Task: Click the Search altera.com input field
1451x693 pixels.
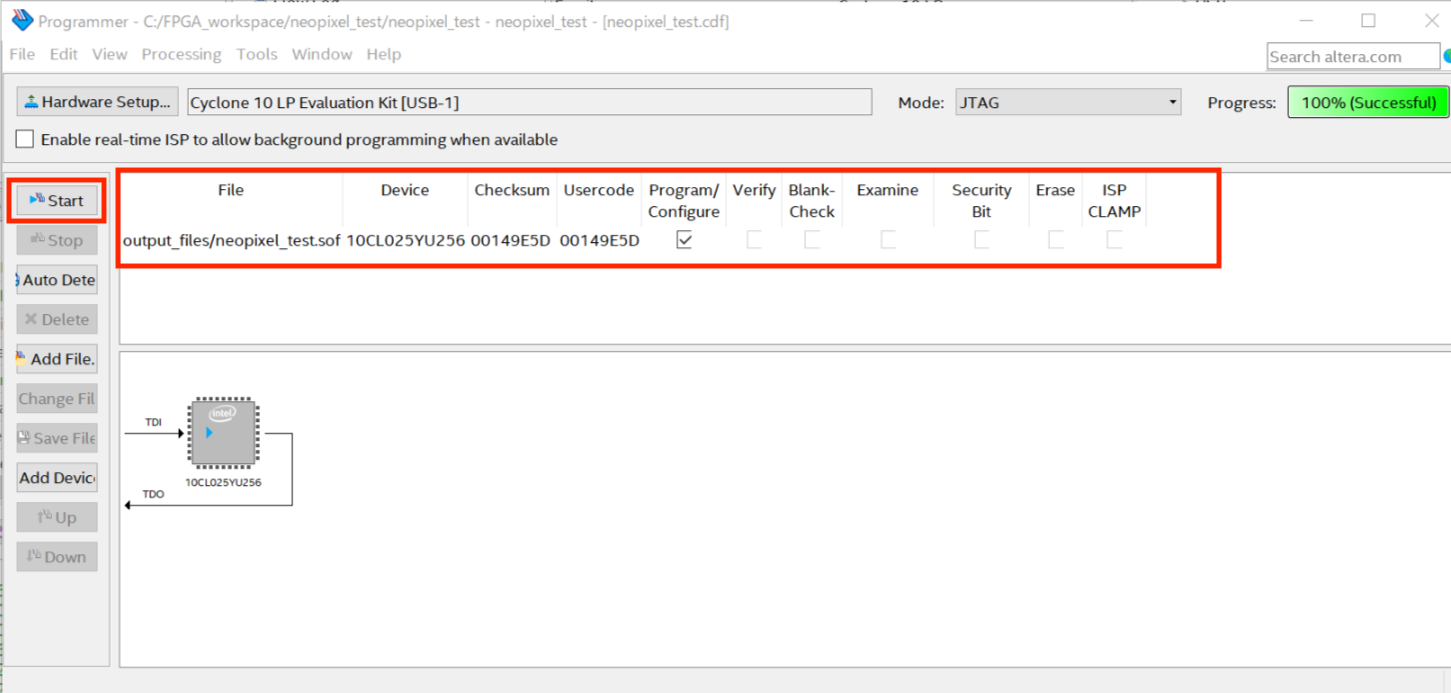Action: coord(1352,57)
